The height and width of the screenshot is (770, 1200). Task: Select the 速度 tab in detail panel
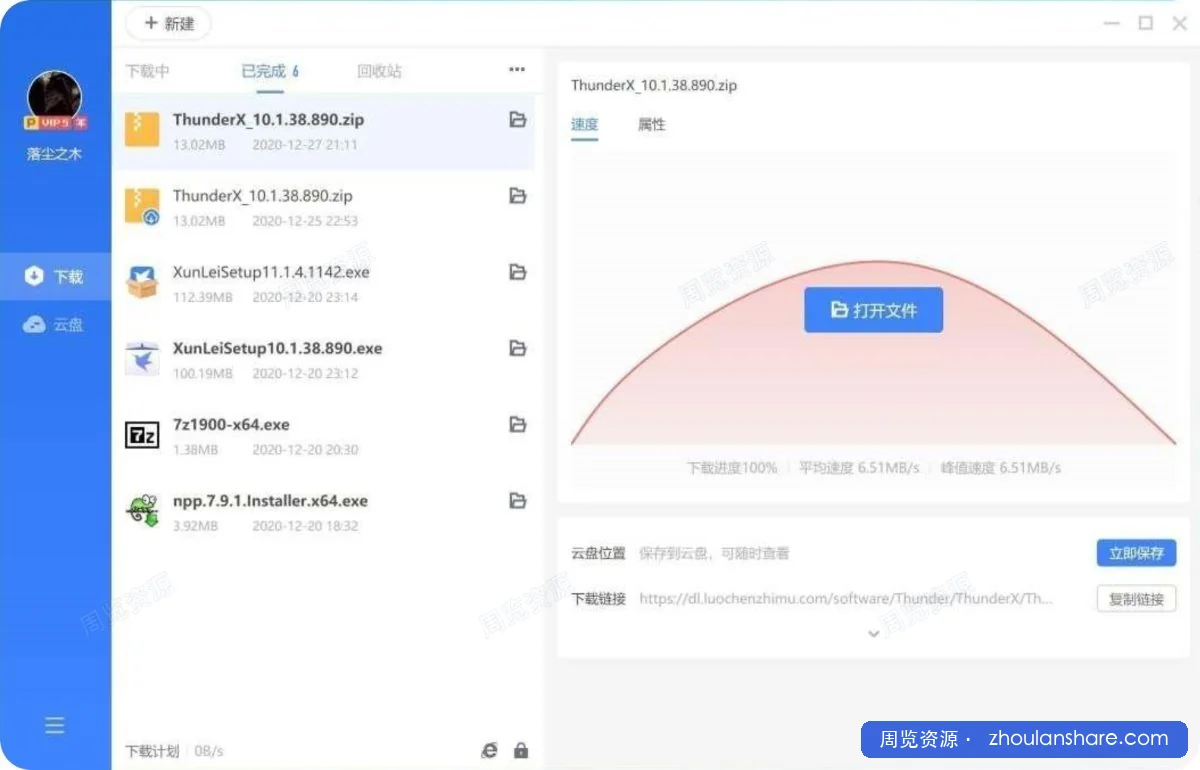pos(585,125)
